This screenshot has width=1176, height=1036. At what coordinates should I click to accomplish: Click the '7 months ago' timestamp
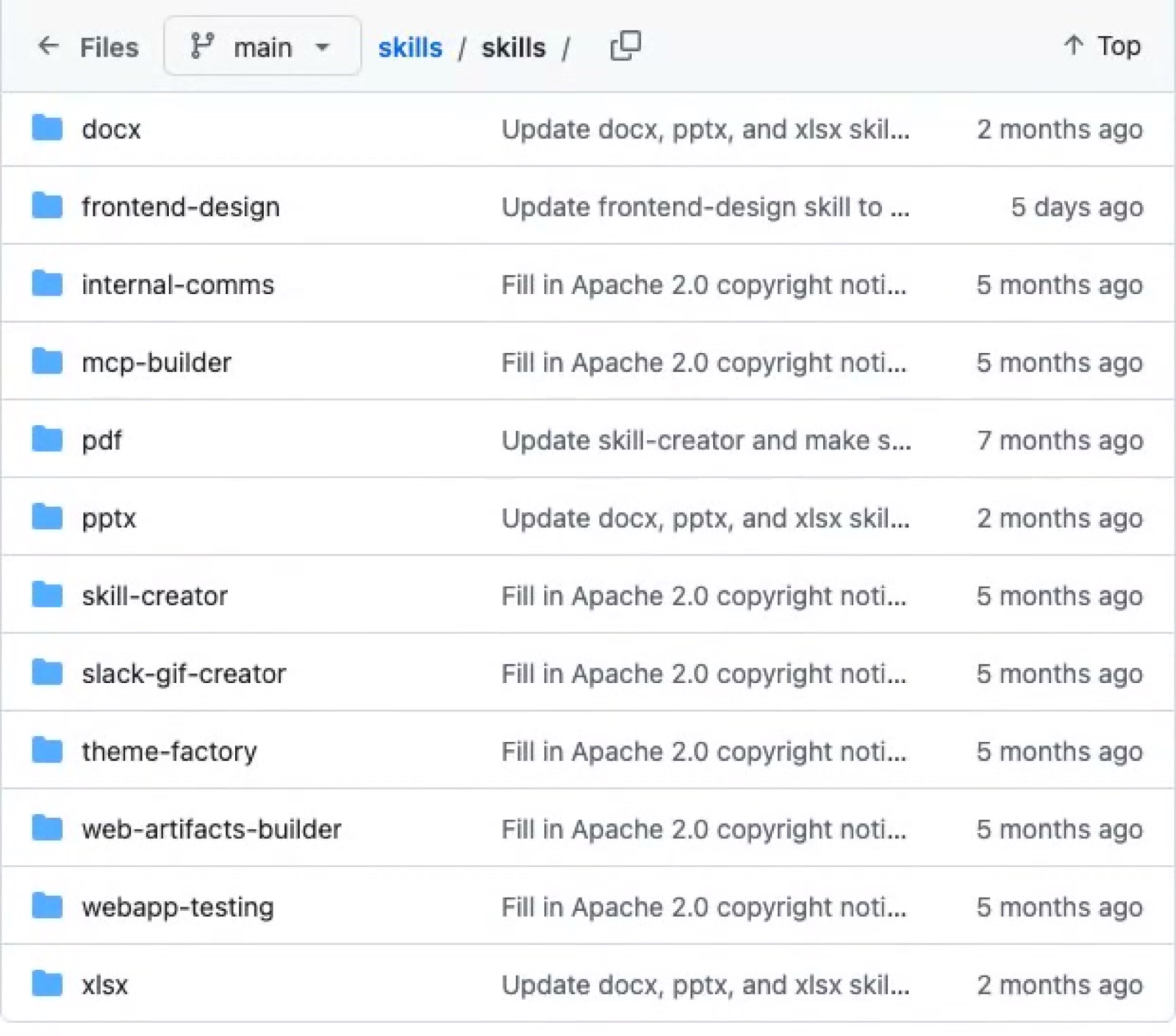[x=1060, y=440]
